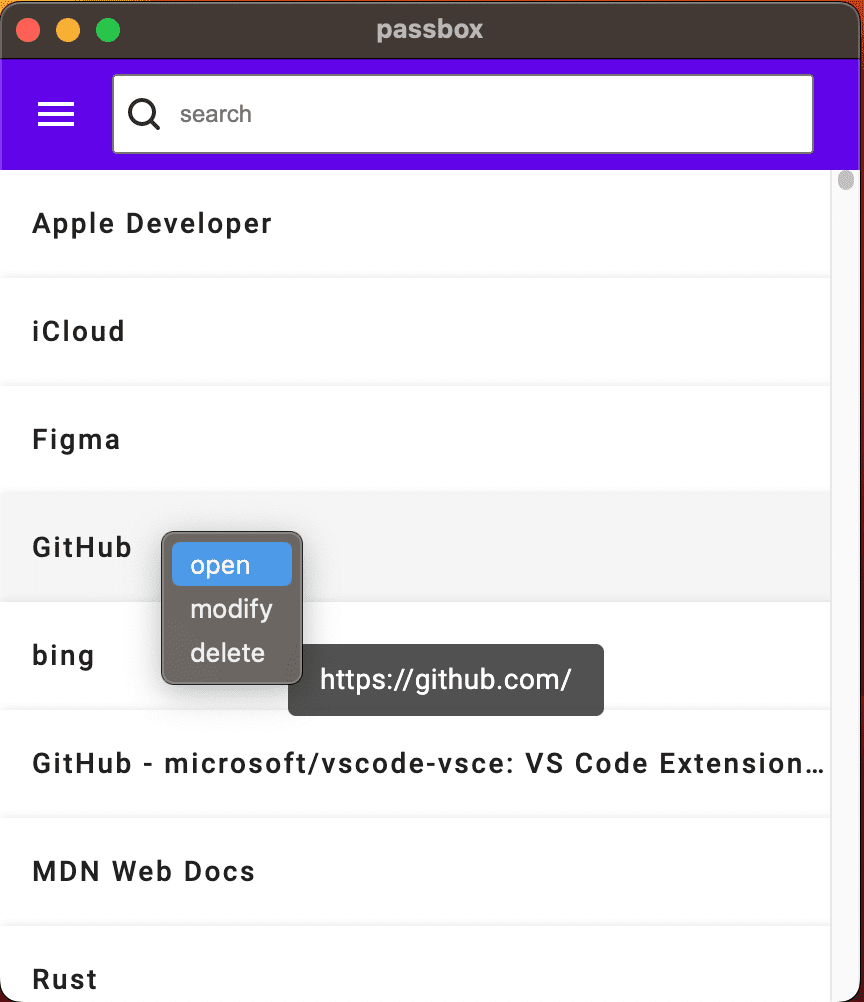Select the iCloud entry
Viewport: 864px width, 1002px height.
(415, 332)
